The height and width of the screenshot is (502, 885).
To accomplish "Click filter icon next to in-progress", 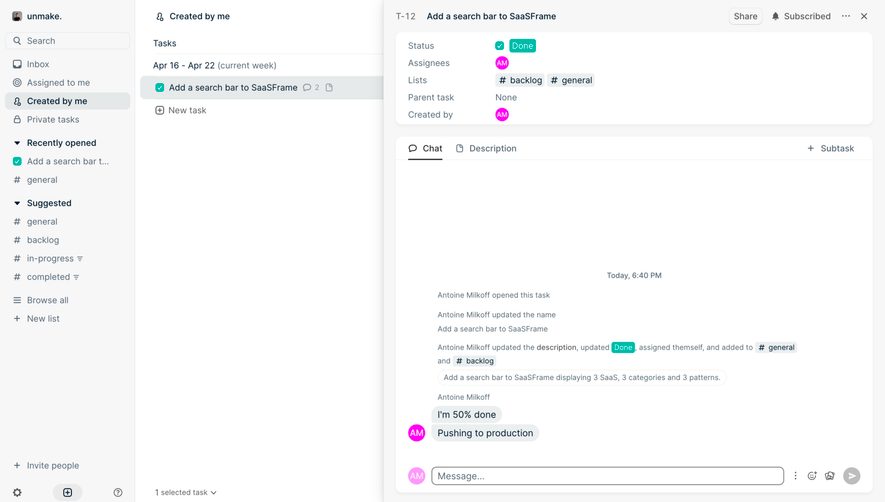I will point(80,259).
